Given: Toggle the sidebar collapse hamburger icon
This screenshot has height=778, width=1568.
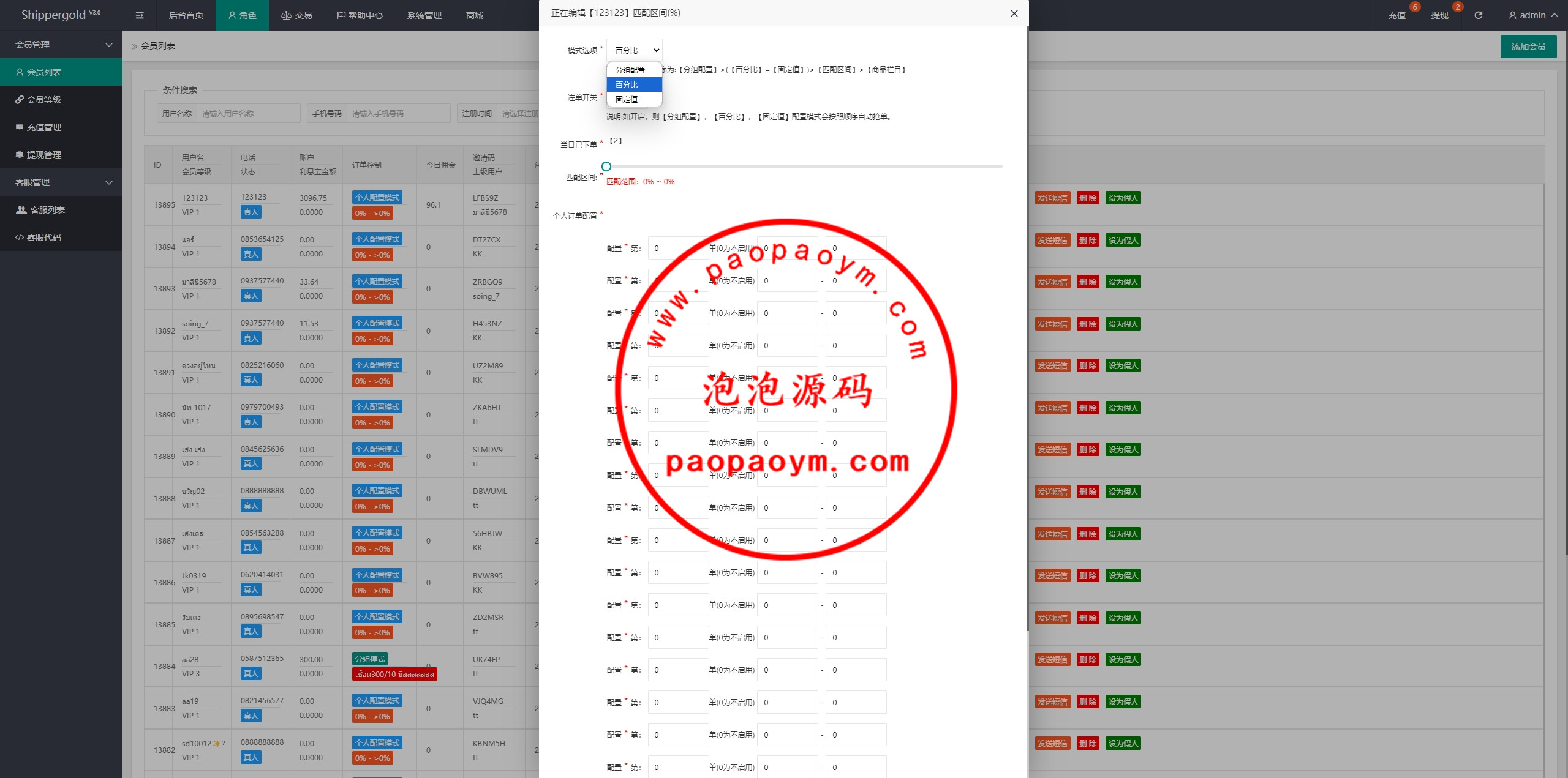Looking at the screenshot, I should pos(140,15).
